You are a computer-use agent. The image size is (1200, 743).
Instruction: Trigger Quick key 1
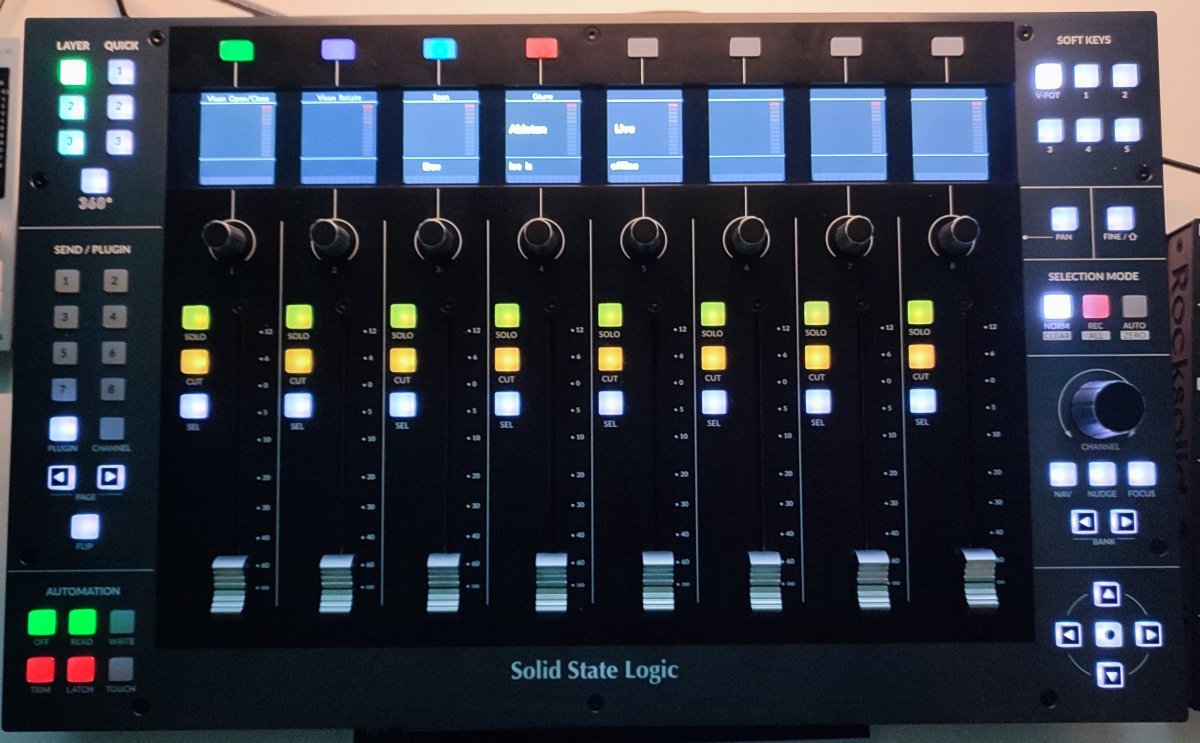point(121,72)
